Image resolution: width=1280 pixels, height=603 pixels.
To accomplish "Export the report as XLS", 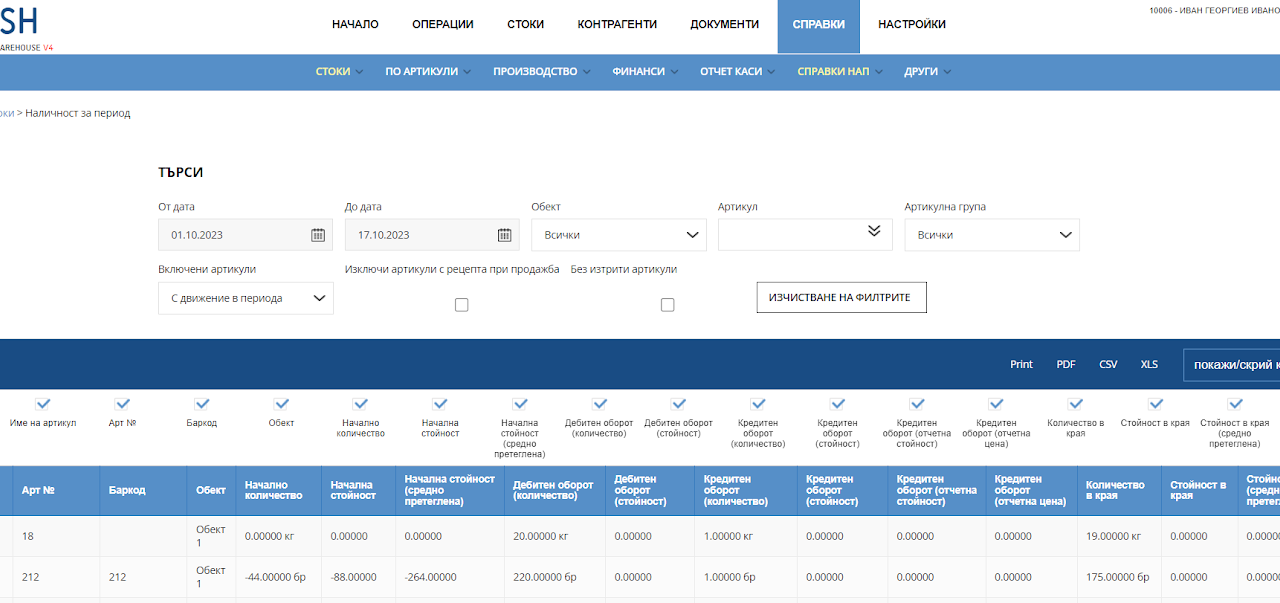I will [1149, 364].
